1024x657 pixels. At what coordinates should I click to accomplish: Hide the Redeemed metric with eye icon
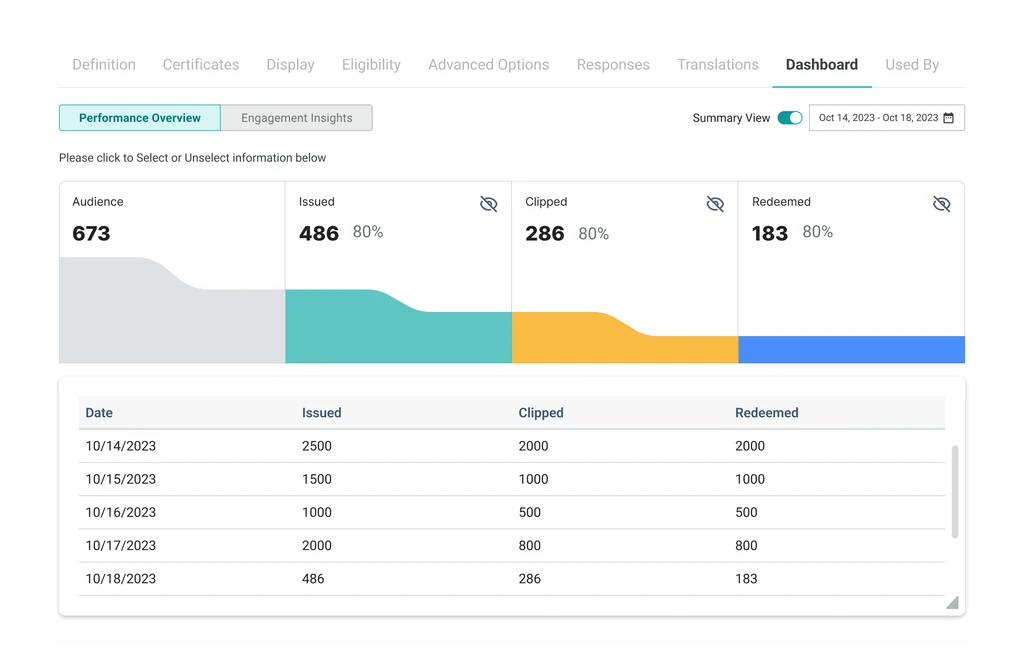click(x=942, y=204)
